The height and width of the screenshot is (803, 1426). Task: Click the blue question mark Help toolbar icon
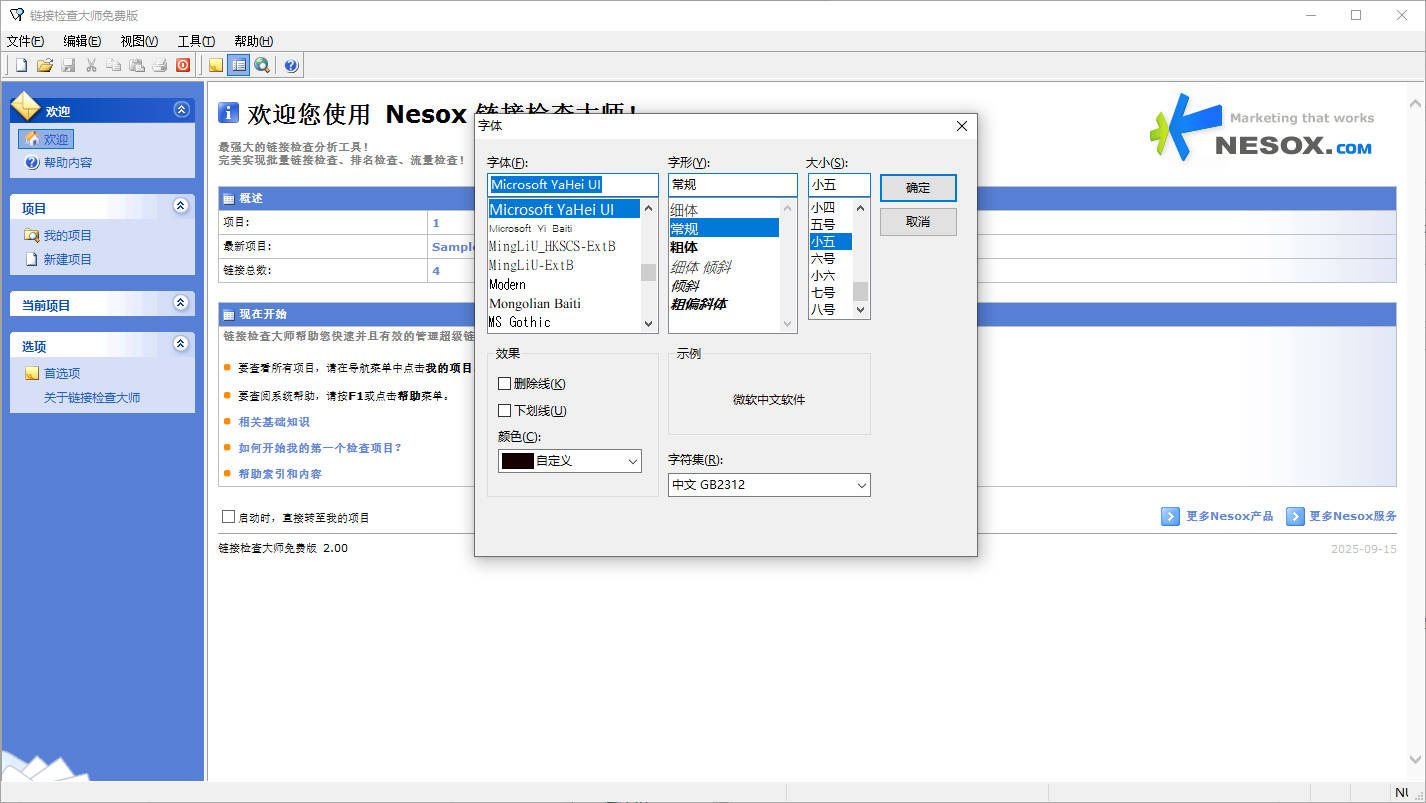pyautogui.click(x=291, y=65)
